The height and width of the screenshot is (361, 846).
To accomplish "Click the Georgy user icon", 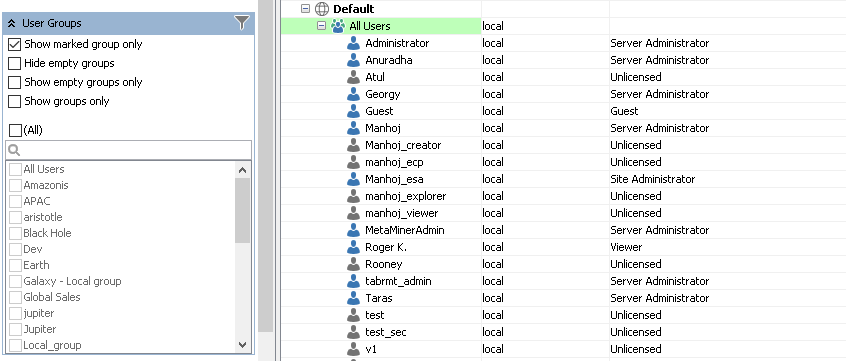I will (x=353, y=94).
